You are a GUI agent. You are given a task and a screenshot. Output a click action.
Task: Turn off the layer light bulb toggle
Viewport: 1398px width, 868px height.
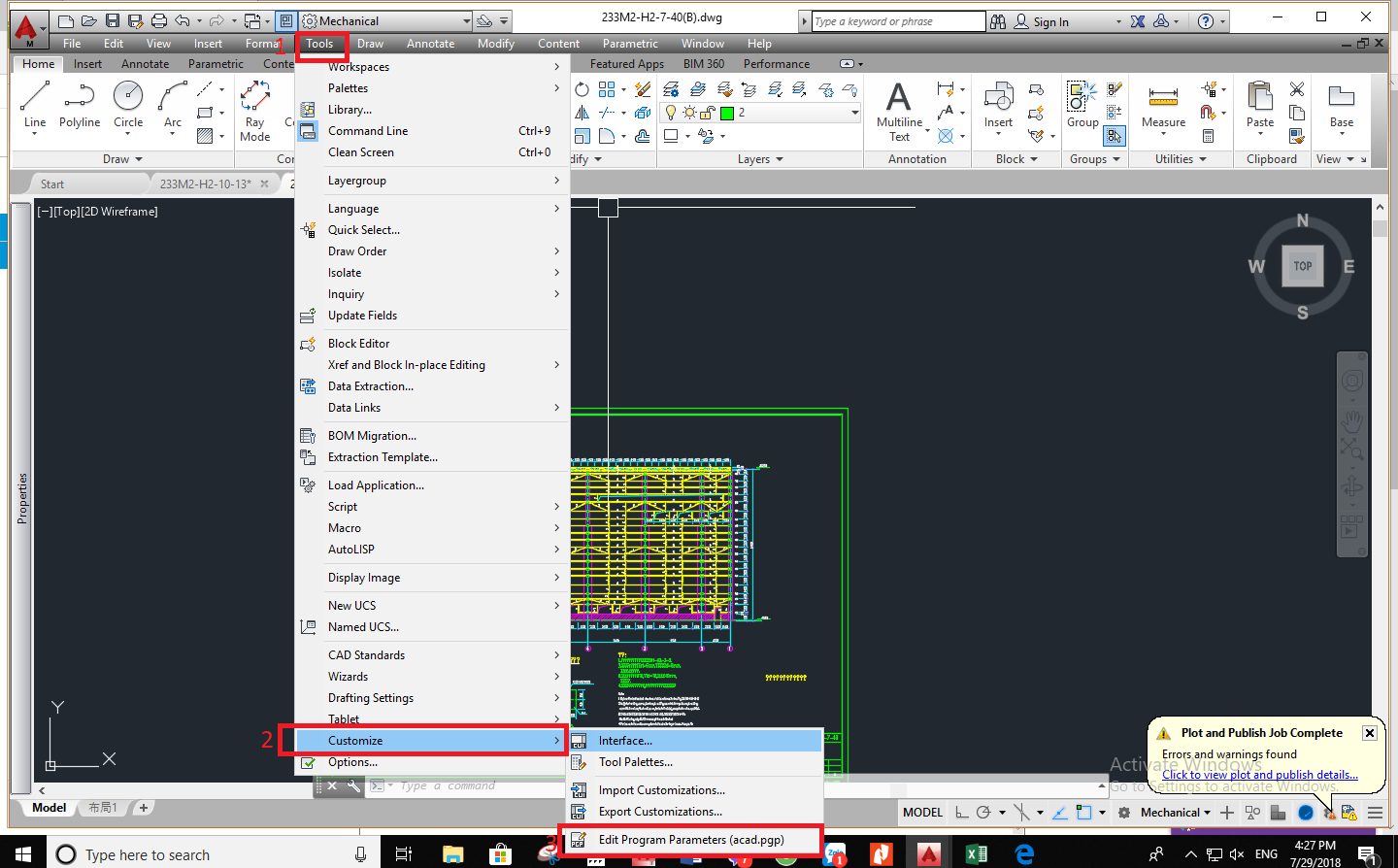pyautogui.click(x=670, y=114)
